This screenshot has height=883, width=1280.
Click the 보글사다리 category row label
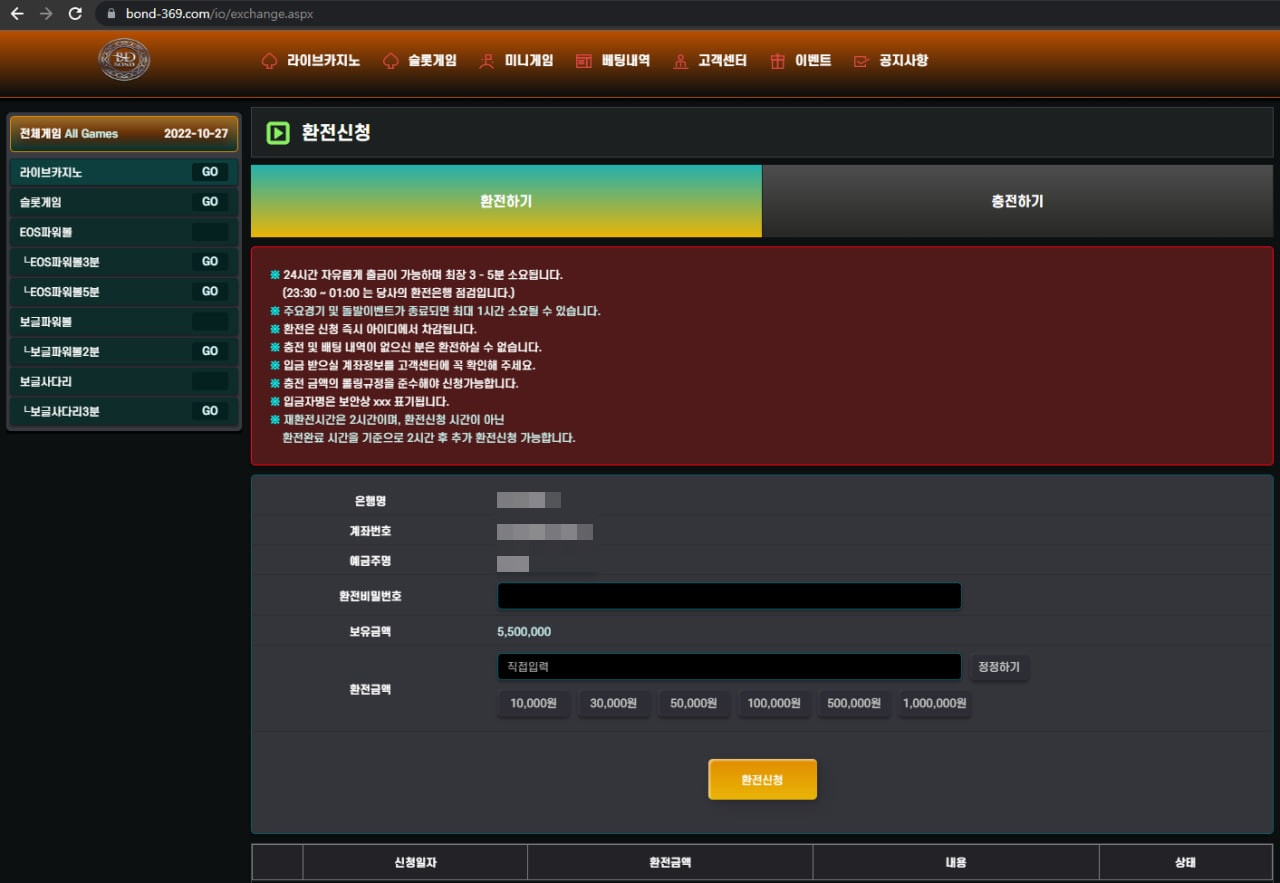click(46, 382)
